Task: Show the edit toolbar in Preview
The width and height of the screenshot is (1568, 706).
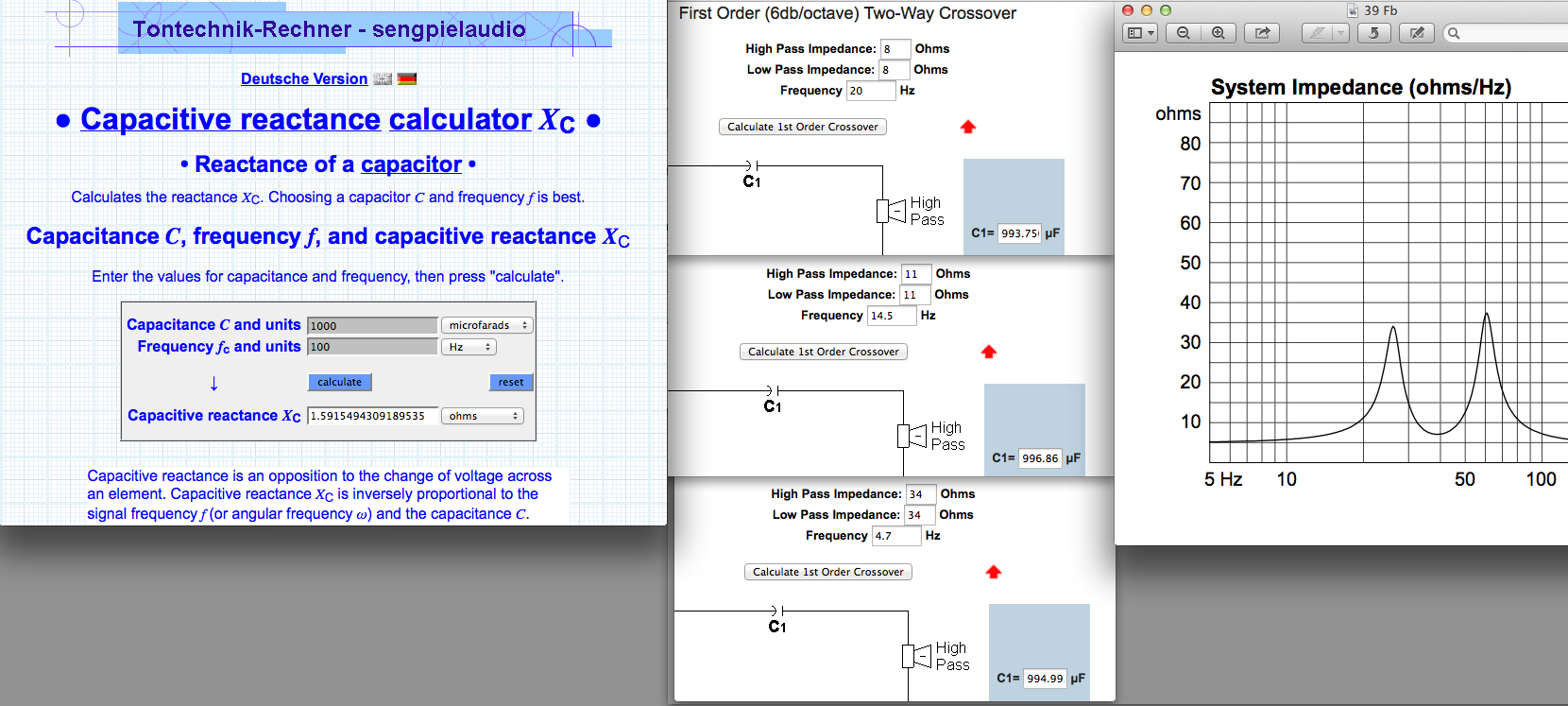Action: point(1417,33)
